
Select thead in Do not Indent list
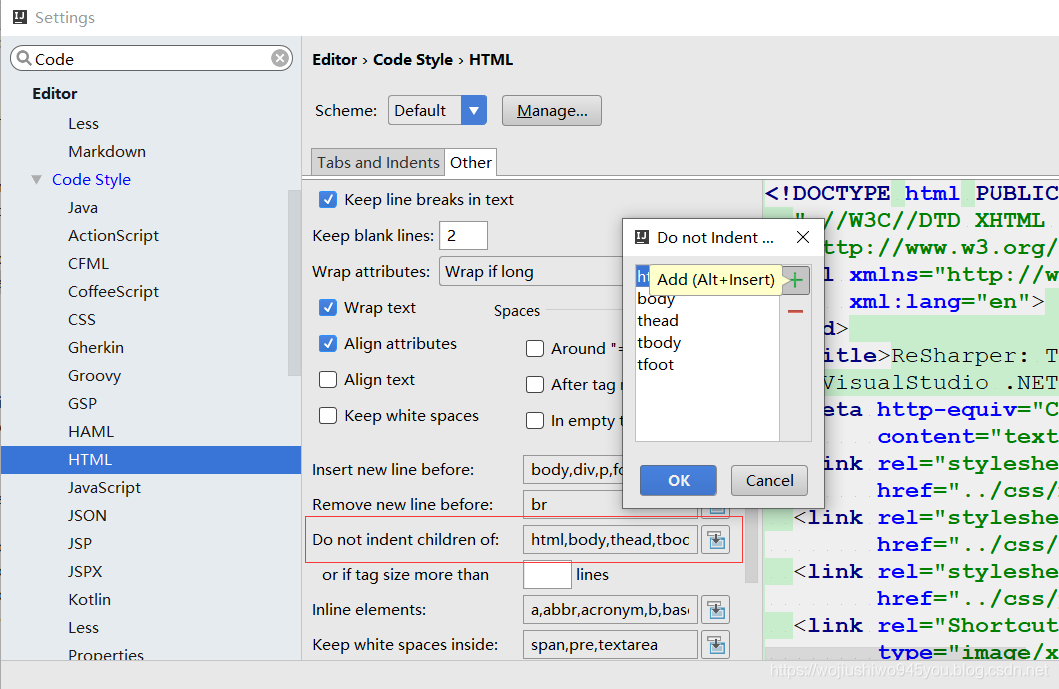click(x=658, y=321)
